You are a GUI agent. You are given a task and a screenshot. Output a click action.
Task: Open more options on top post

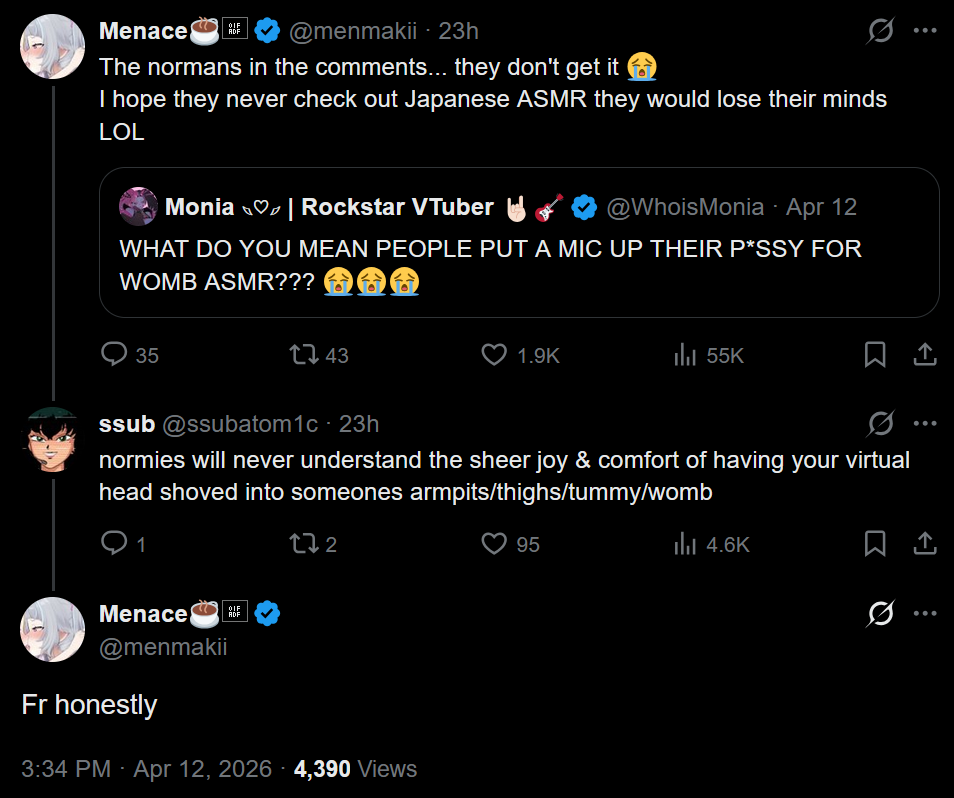925,32
